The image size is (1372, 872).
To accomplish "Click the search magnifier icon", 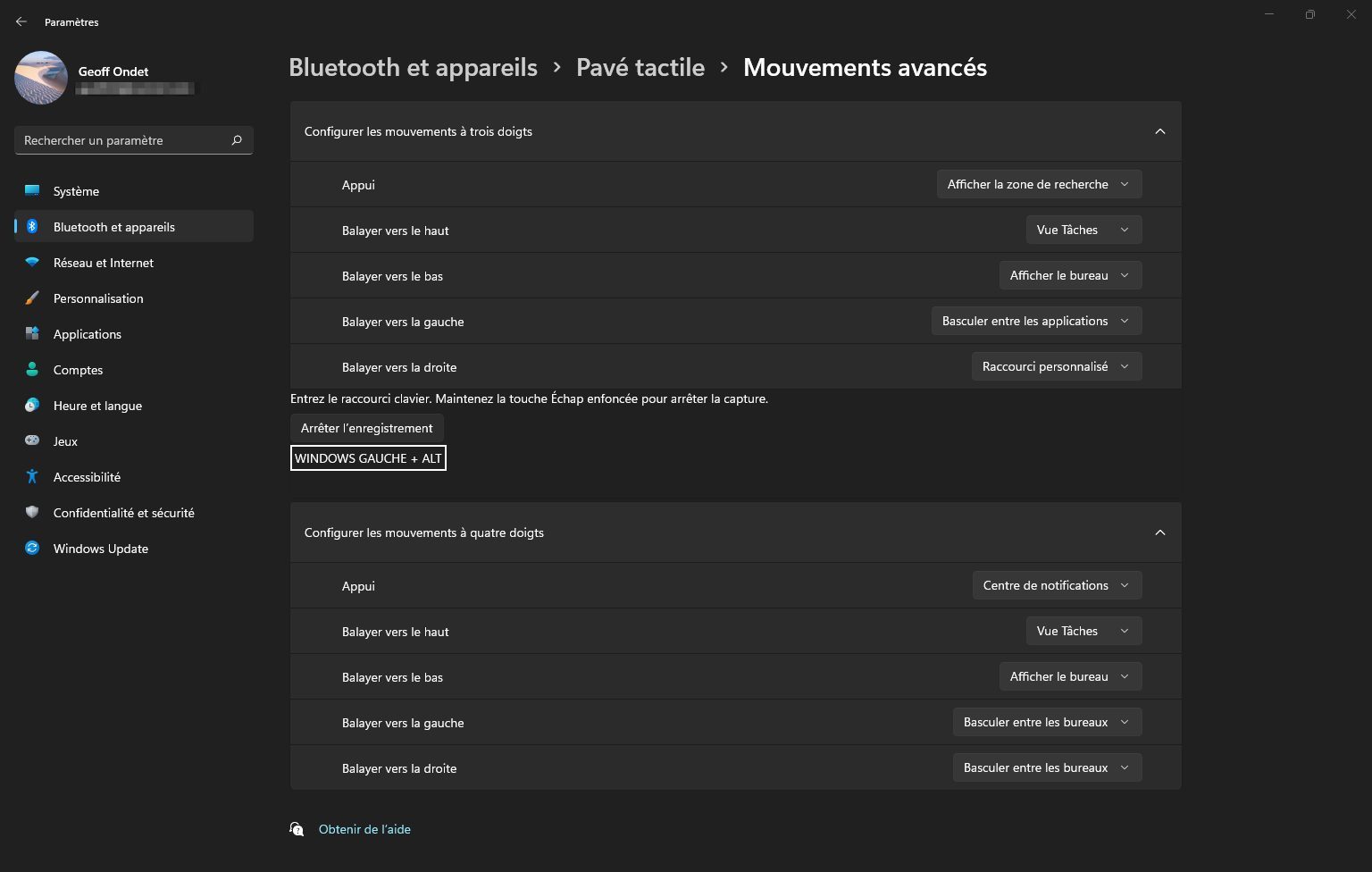I will click(x=237, y=140).
